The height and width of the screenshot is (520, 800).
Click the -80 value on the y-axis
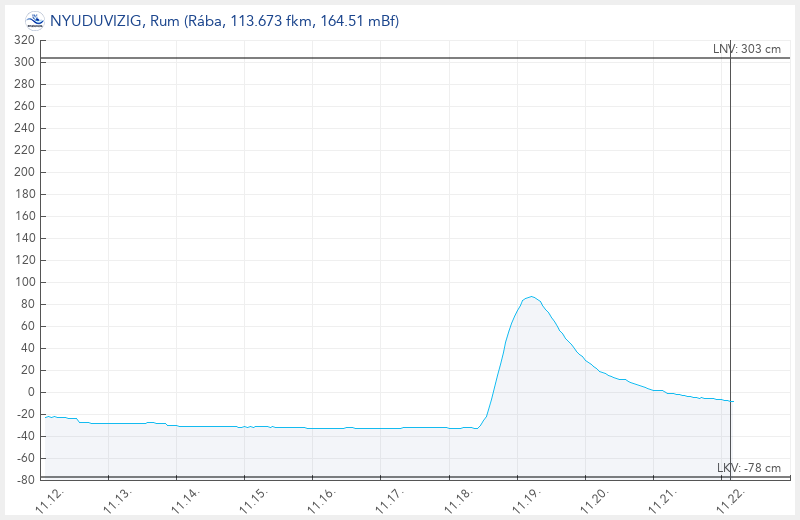click(24, 480)
